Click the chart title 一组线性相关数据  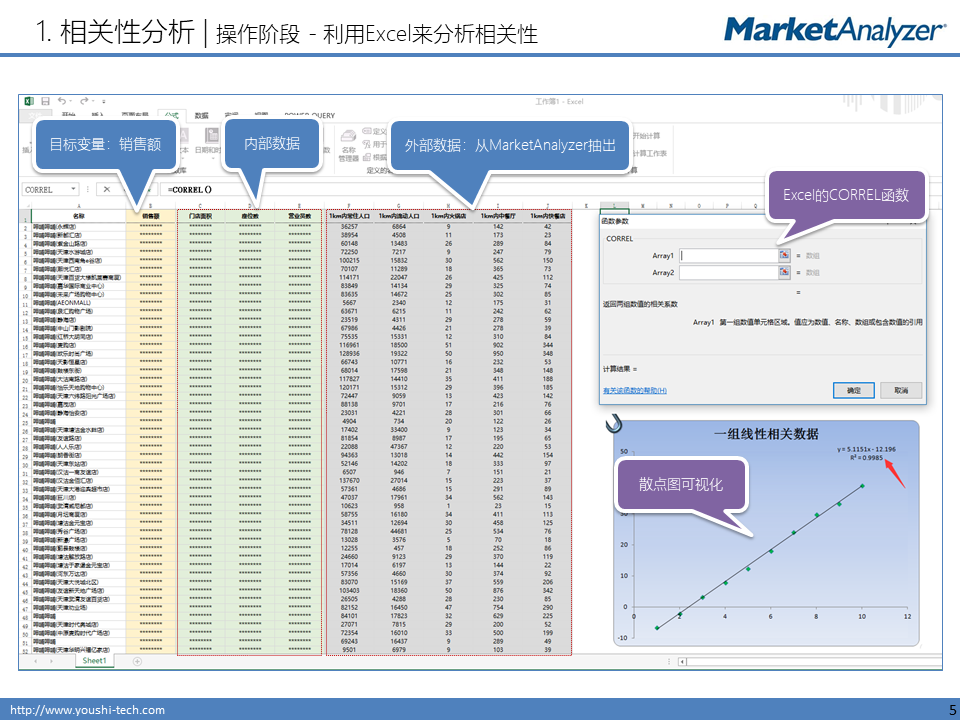pyautogui.click(x=766, y=434)
